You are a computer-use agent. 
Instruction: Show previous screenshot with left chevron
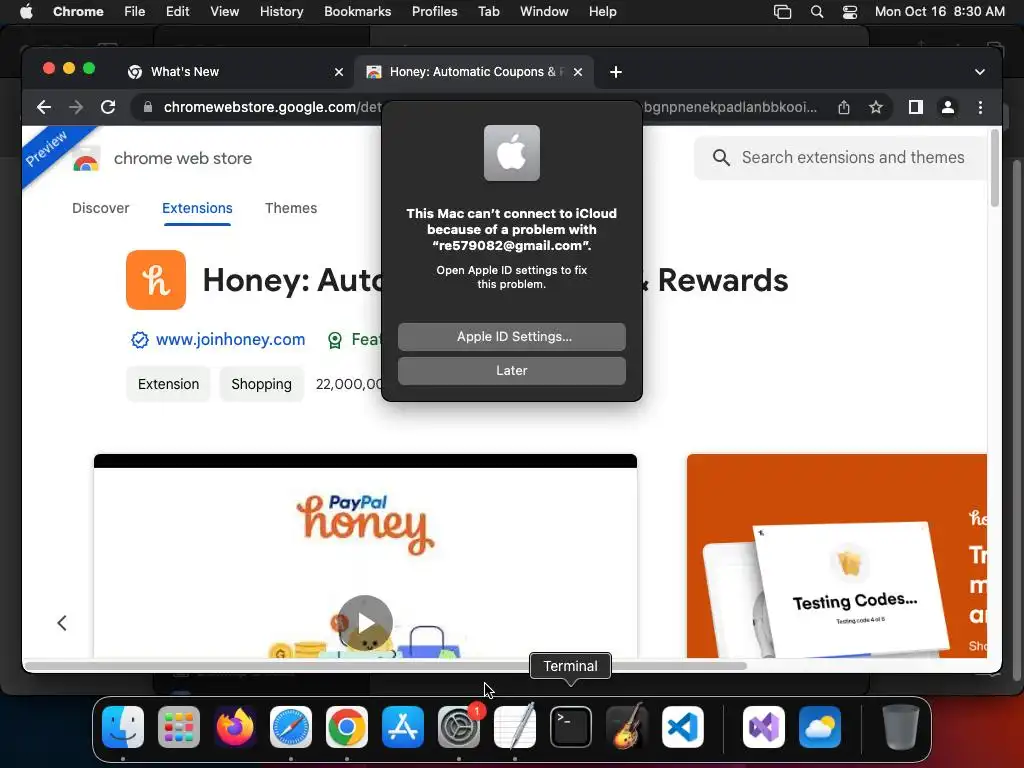coord(62,623)
